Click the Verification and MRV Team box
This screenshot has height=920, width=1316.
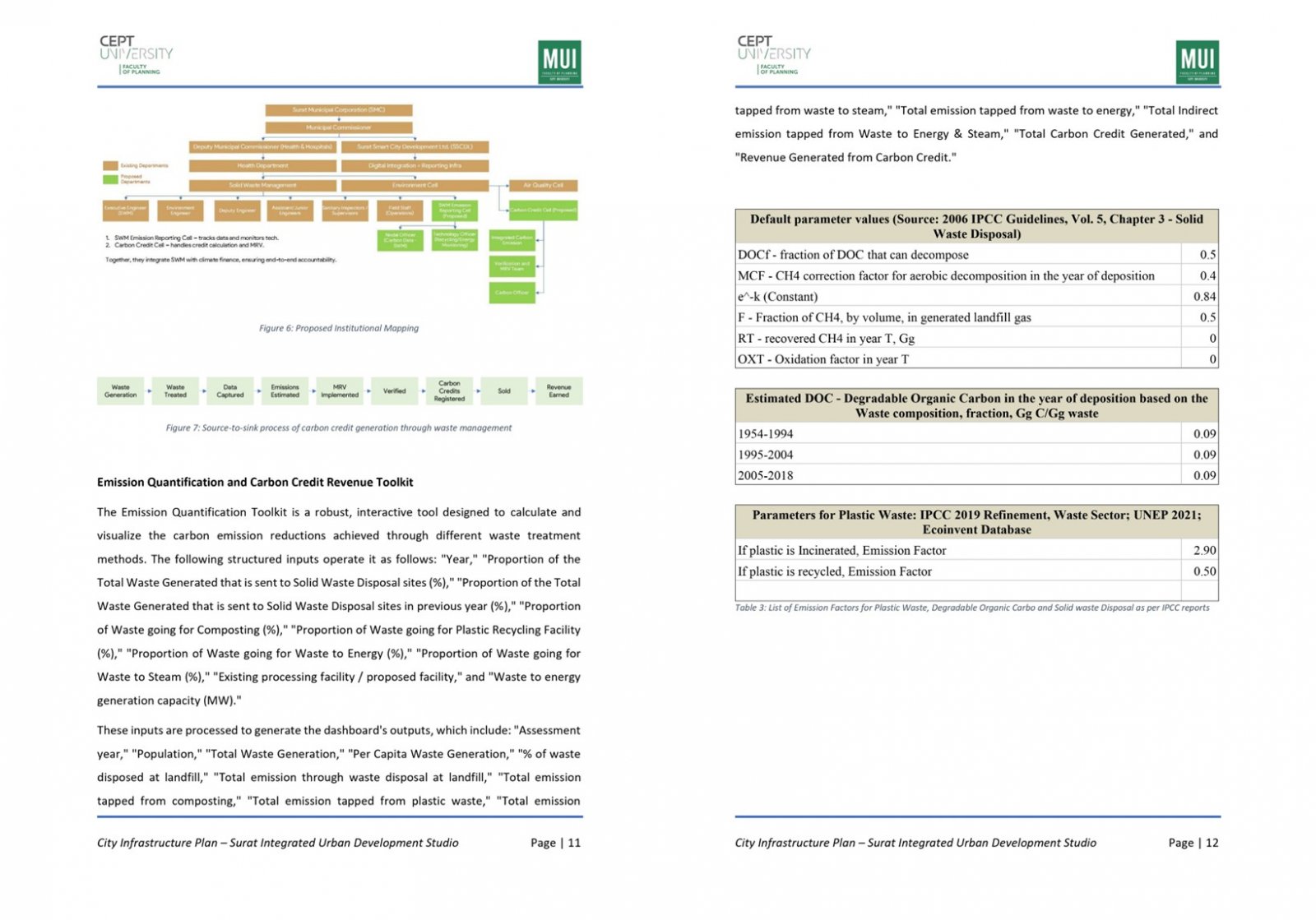[512, 266]
